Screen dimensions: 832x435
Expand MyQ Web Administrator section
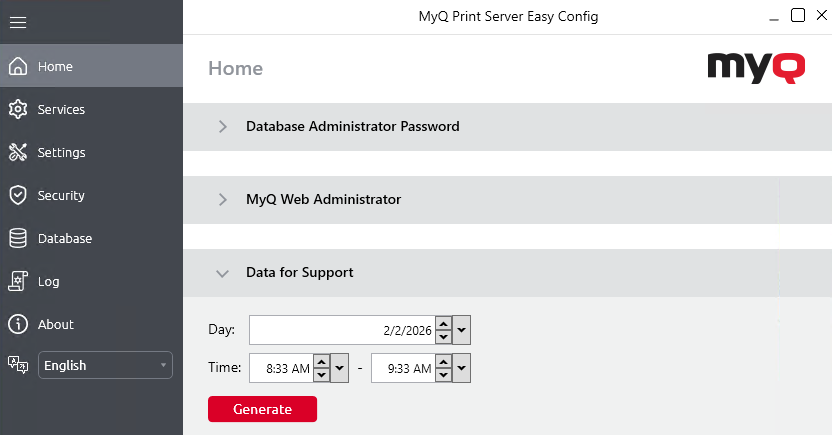(223, 200)
